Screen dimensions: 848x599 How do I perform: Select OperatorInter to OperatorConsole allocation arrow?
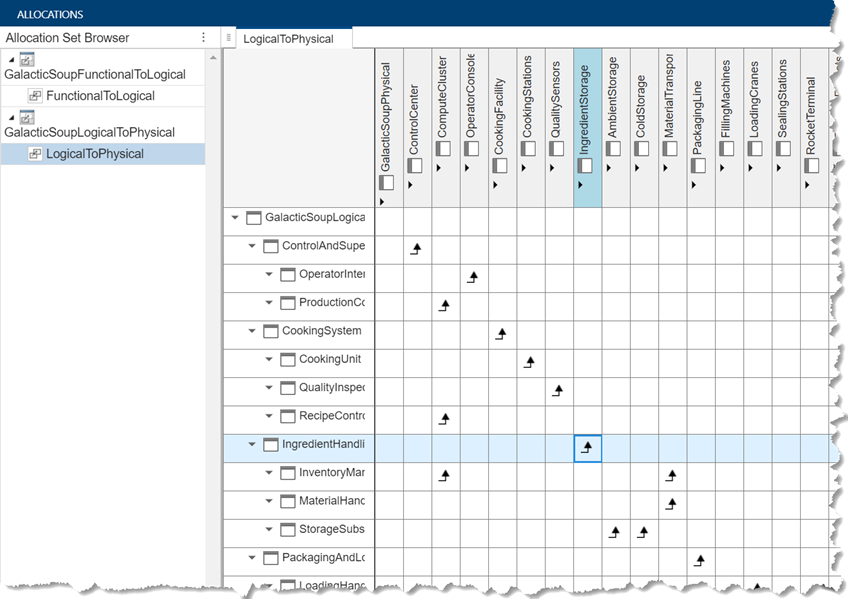[x=472, y=277]
